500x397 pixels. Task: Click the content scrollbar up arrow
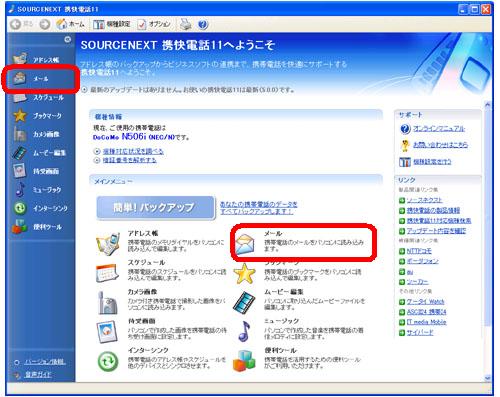(488, 104)
